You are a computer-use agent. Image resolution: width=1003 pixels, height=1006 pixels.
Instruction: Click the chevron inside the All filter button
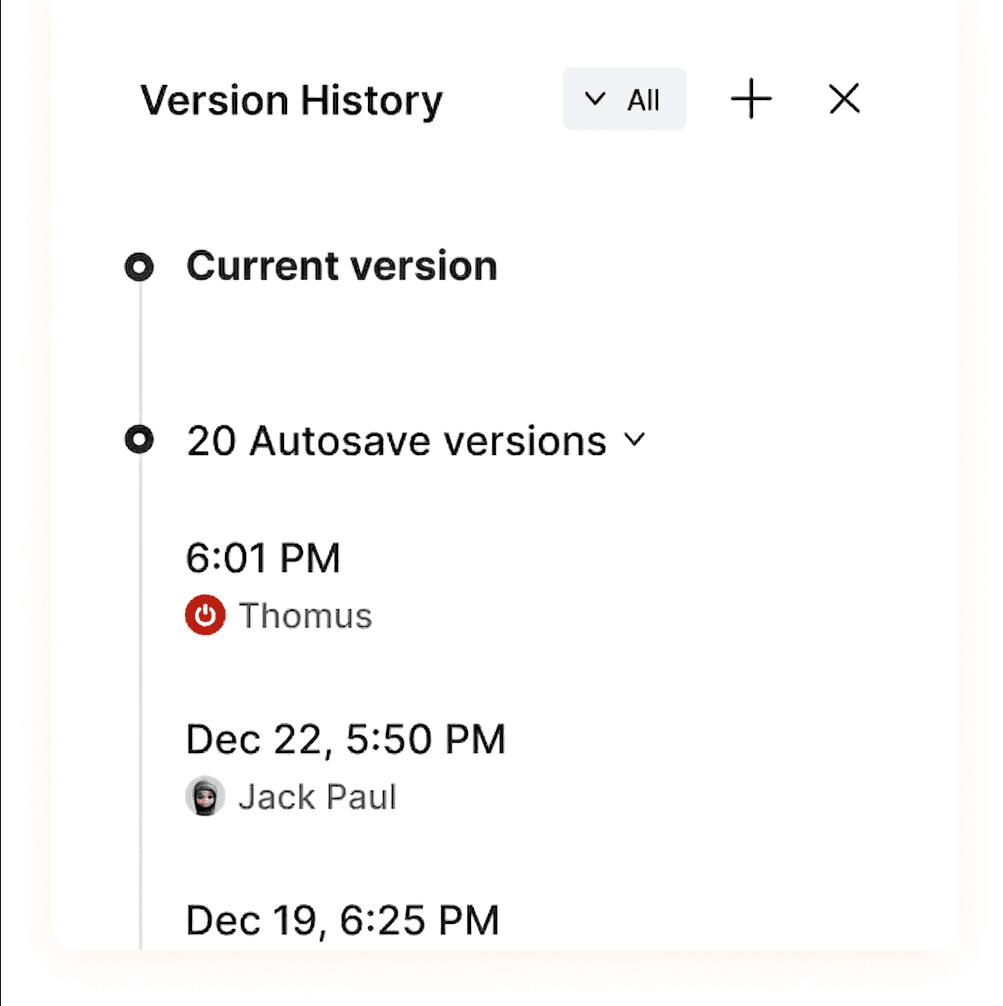[x=594, y=99]
